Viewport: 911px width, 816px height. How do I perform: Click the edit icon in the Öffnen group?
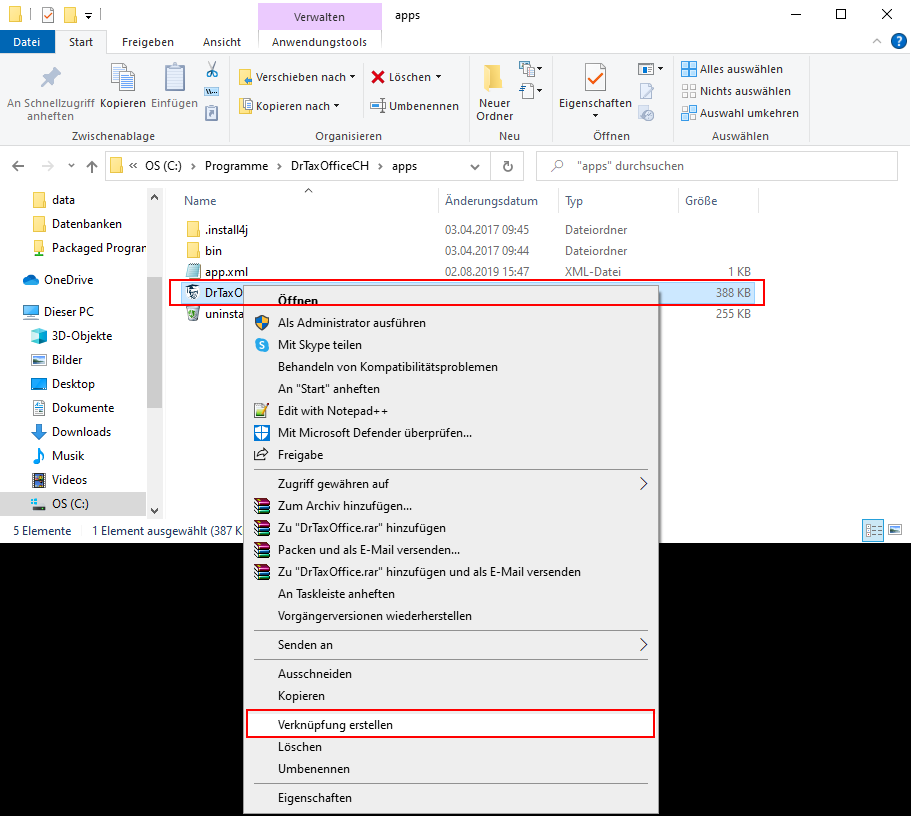(646, 91)
